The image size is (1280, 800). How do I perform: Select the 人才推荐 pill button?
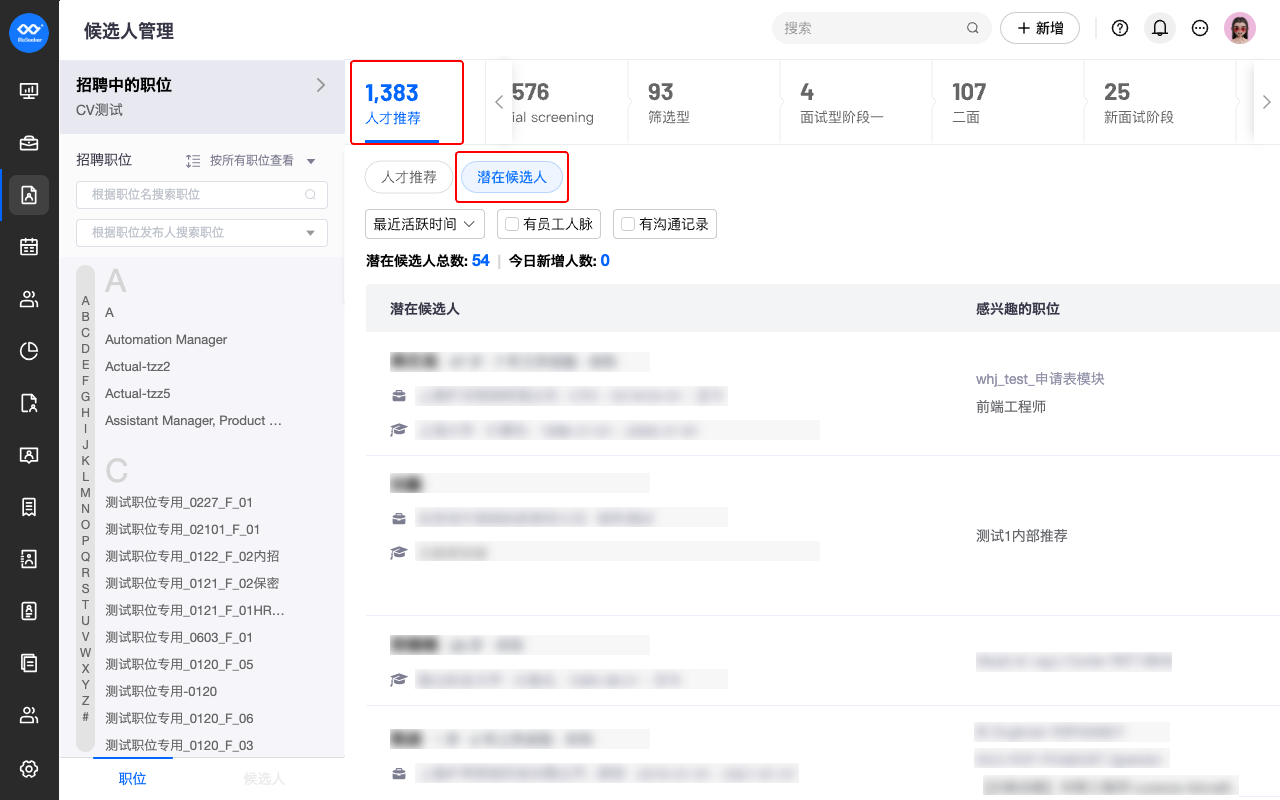coord(409,177)
